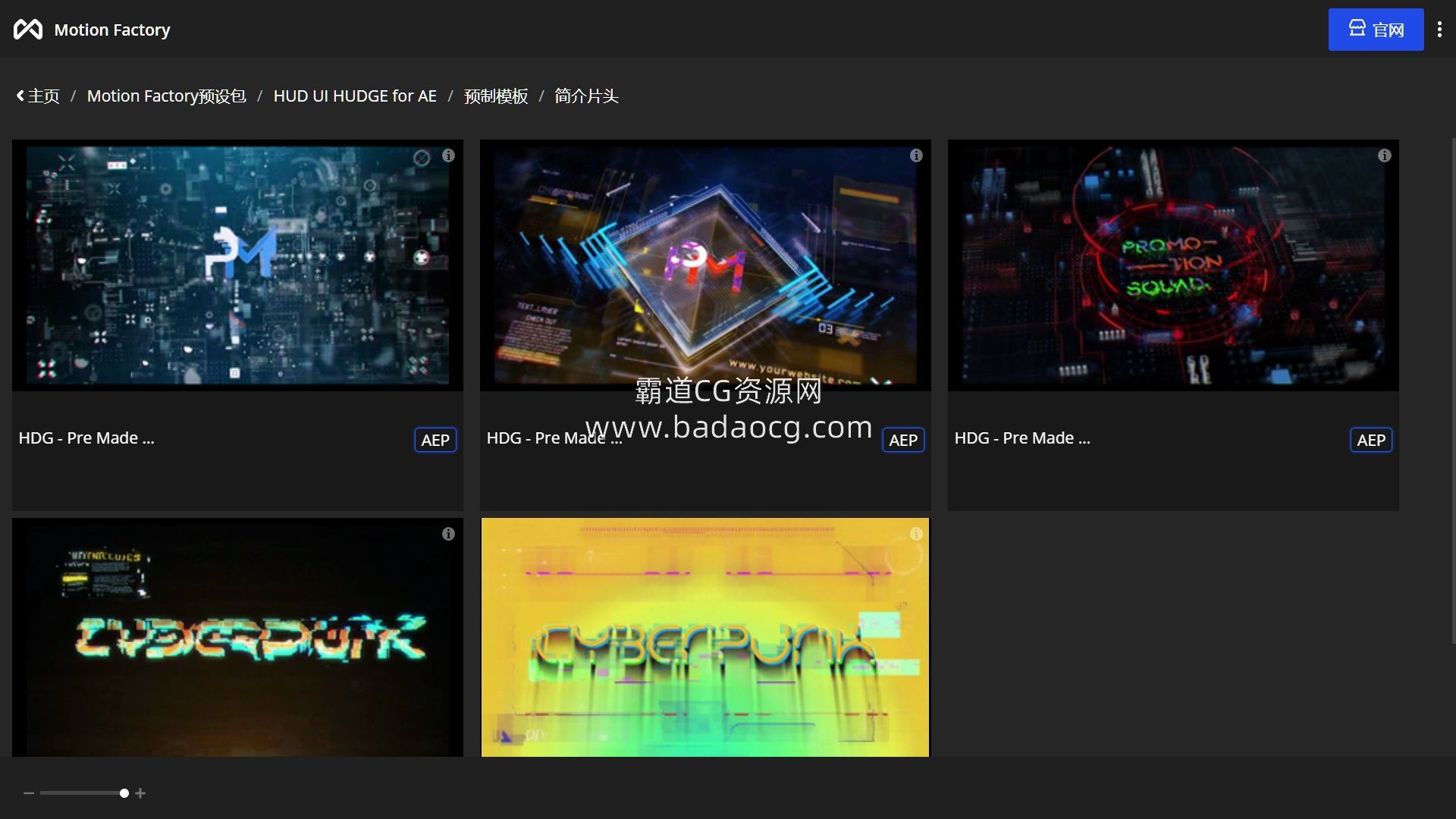Click AEP badge on the first card

(x=435, y=440)
